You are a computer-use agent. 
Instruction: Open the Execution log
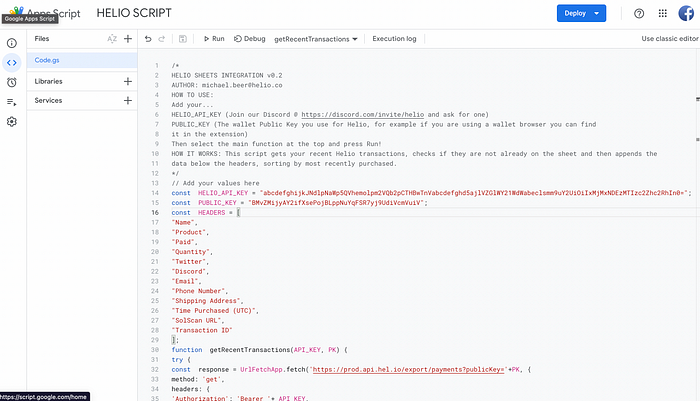coord(394,39)
